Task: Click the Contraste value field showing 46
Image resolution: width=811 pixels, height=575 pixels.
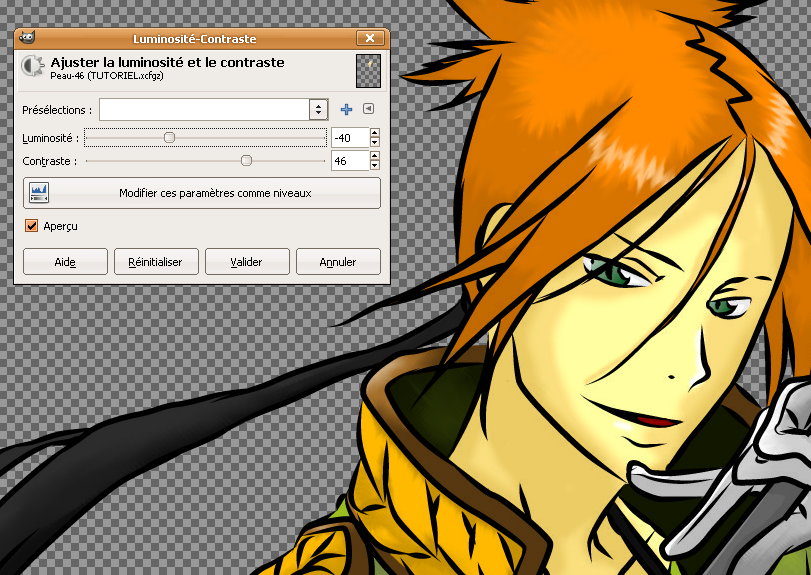Action: 350,160
